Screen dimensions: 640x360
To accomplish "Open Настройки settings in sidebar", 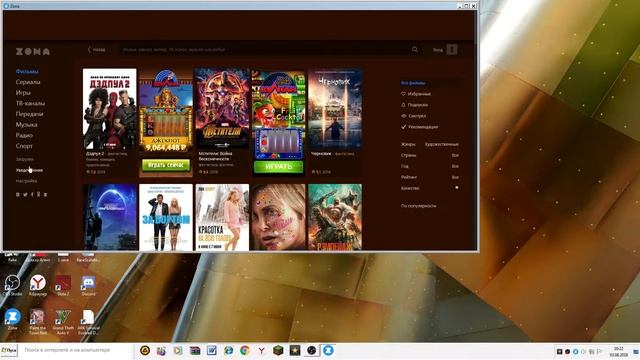I will coord(27,181).
